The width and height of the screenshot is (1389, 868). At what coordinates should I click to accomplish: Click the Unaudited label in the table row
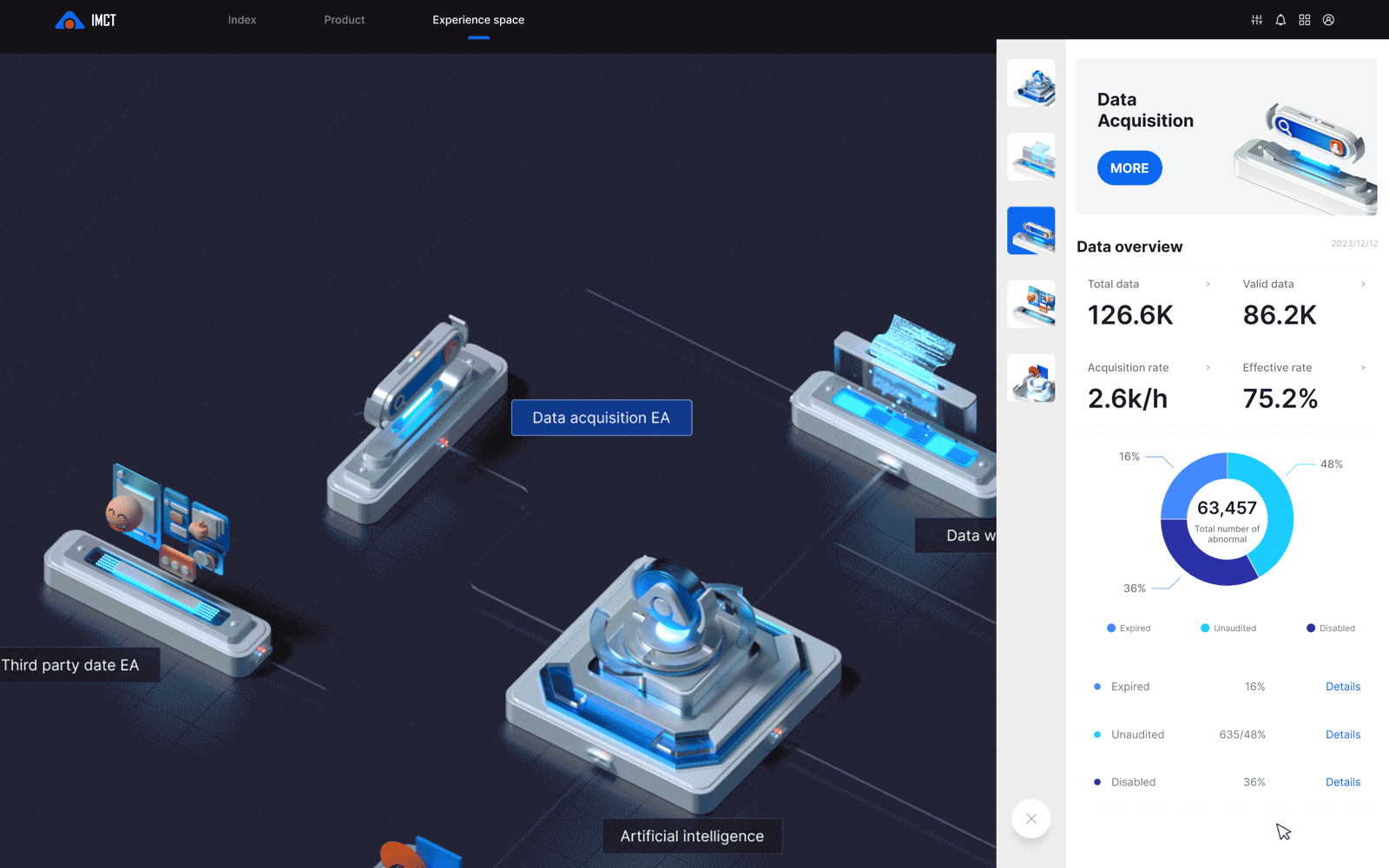1137,734
